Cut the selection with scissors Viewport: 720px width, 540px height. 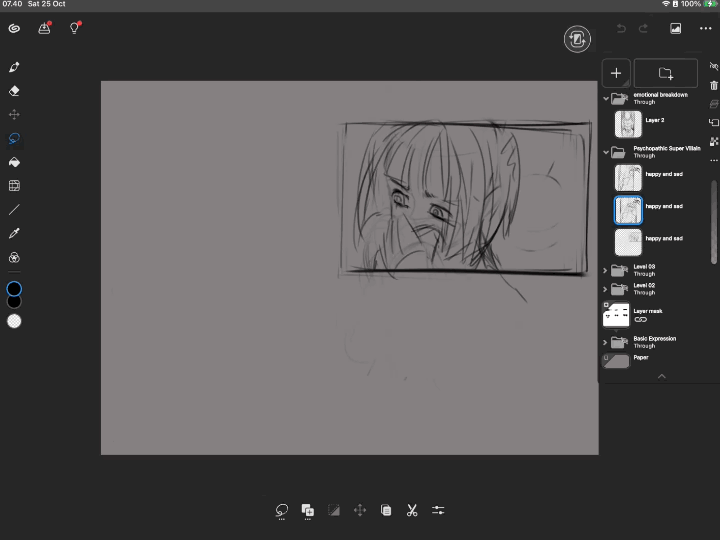(412, 510)
